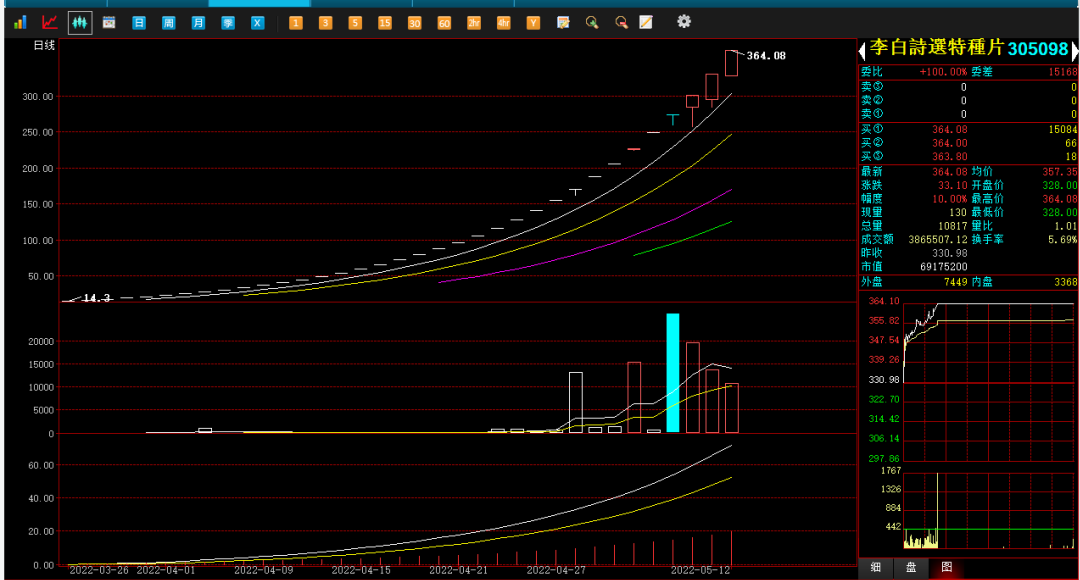Viewport: 1080px width, 580px height.
Task: Click the 买③ price 363.80
Action: coord(950,157)
